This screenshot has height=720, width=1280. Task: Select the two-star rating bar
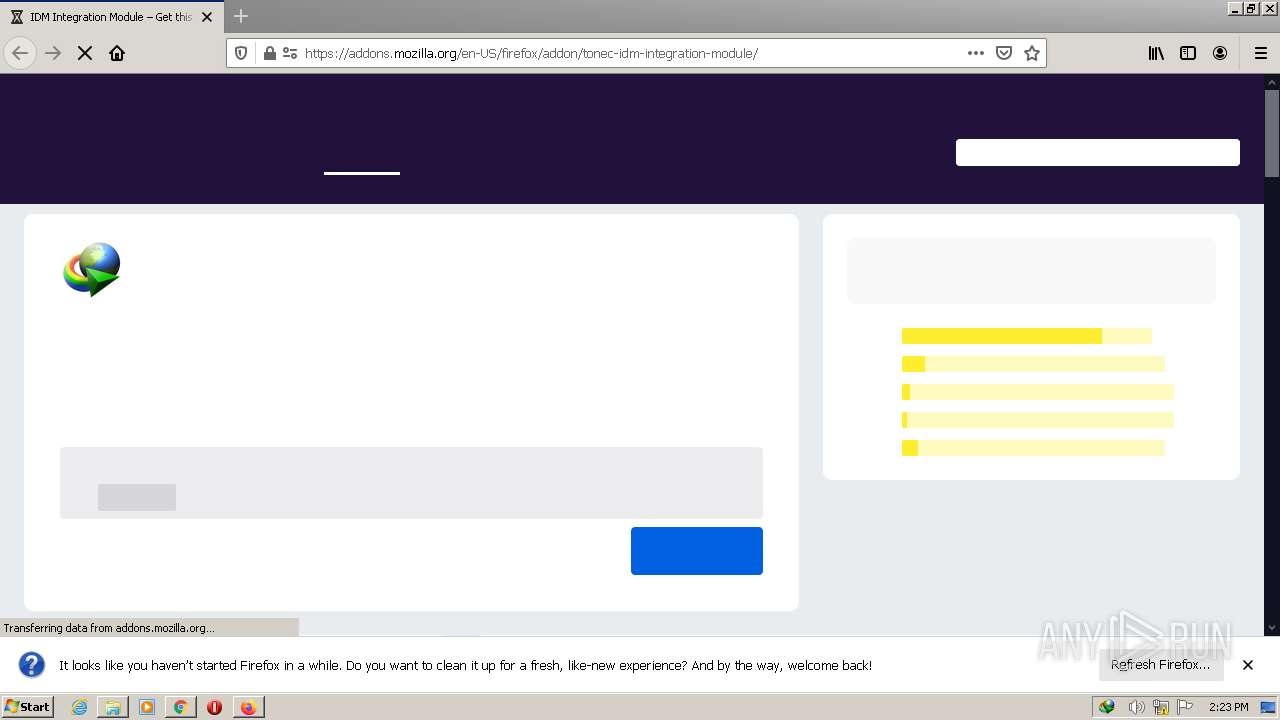[x=1037, y=420]
